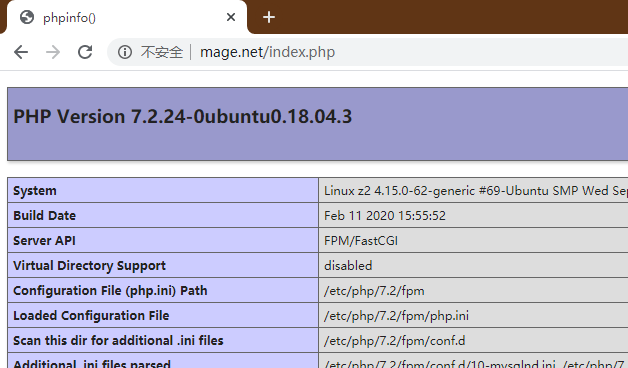Open a new tab with the plus button

click(x=269, y=17)
